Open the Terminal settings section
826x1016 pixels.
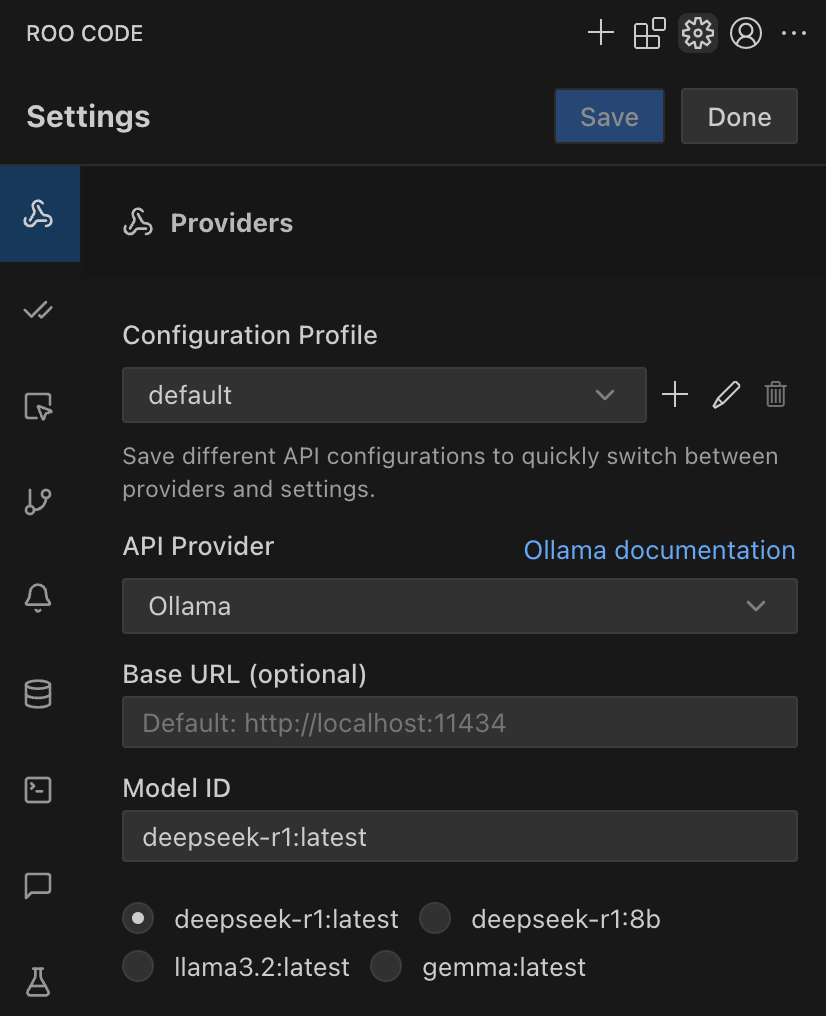click(38, 790)
